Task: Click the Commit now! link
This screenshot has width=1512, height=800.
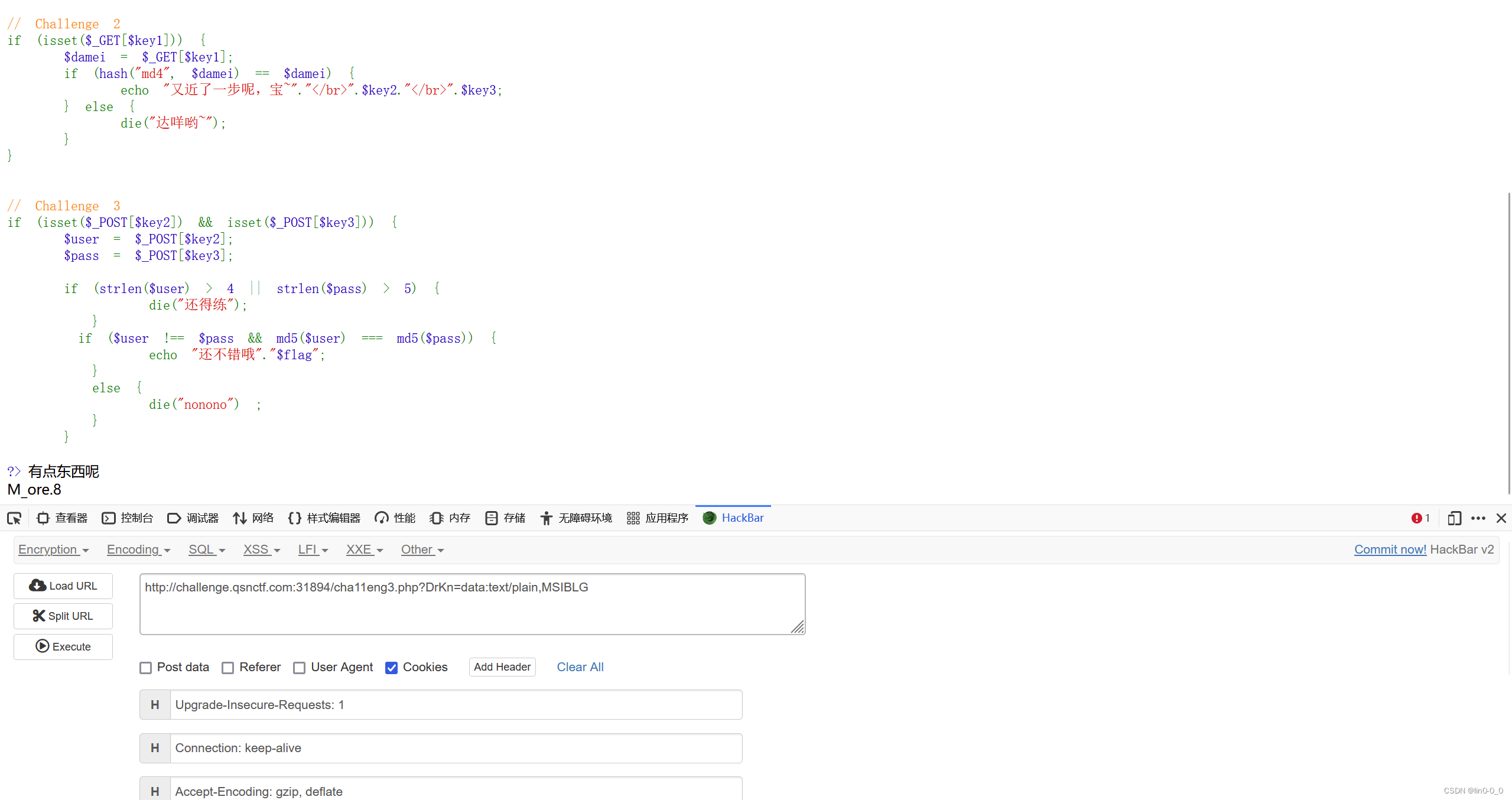Action: coord(1390,549)
